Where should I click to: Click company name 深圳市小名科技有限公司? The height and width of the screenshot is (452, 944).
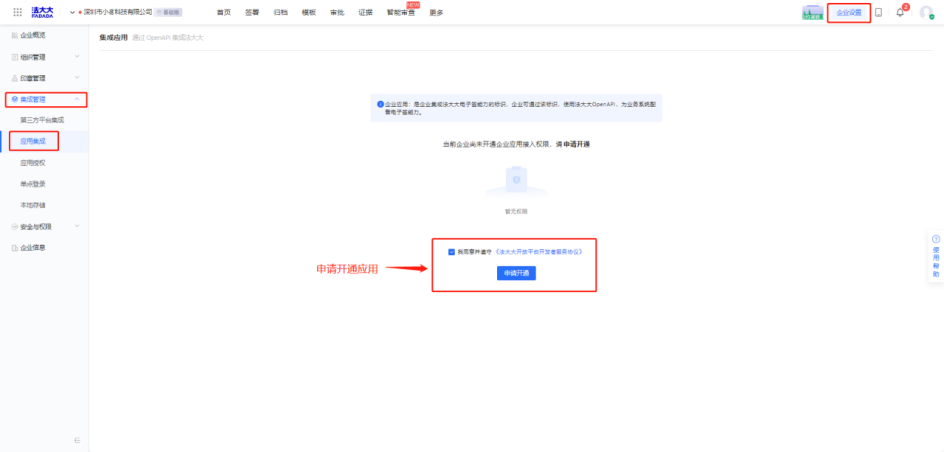[117, 12]
